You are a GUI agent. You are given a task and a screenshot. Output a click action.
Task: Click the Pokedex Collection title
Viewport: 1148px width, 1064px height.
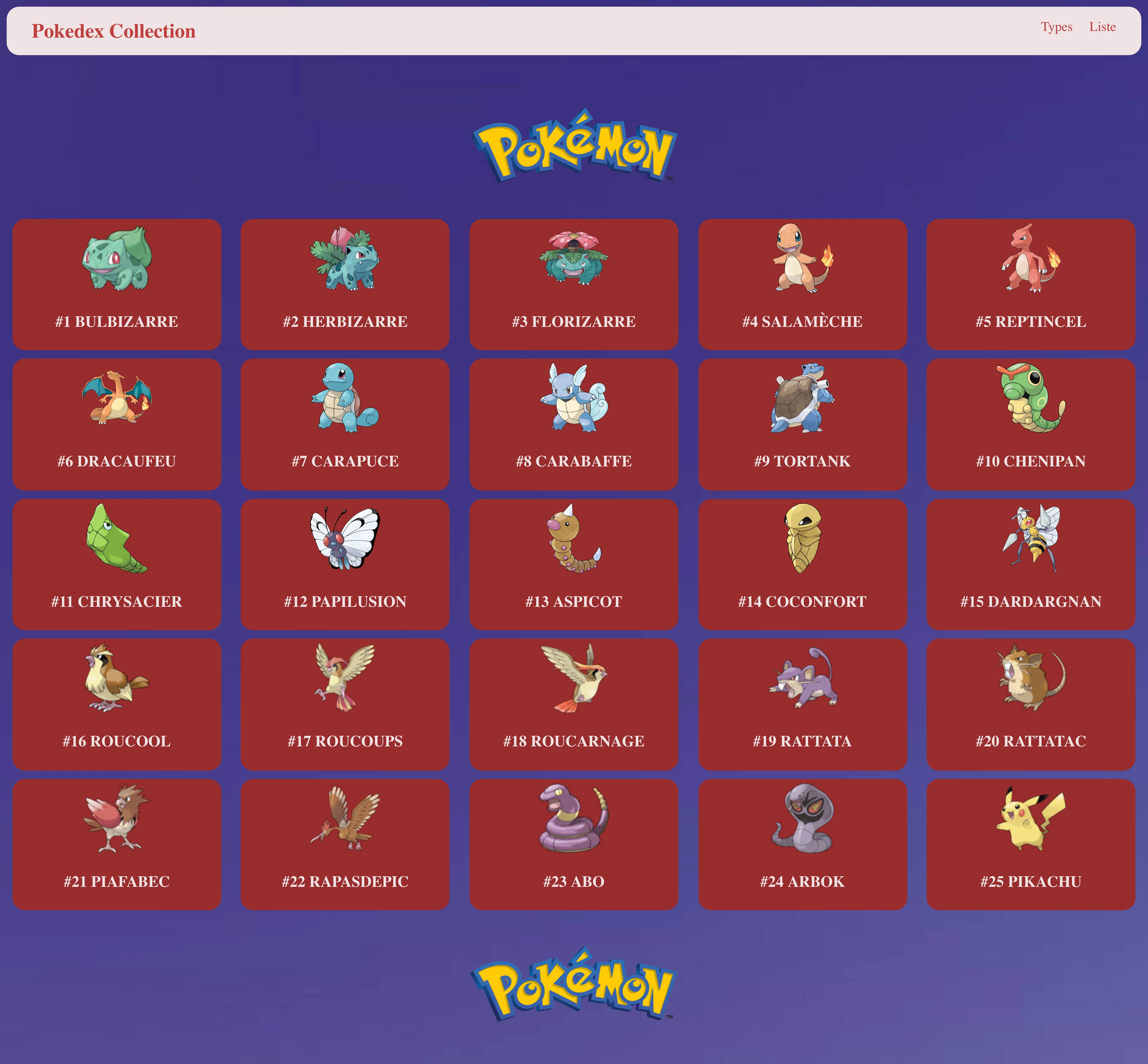click(x=113, y=31)
